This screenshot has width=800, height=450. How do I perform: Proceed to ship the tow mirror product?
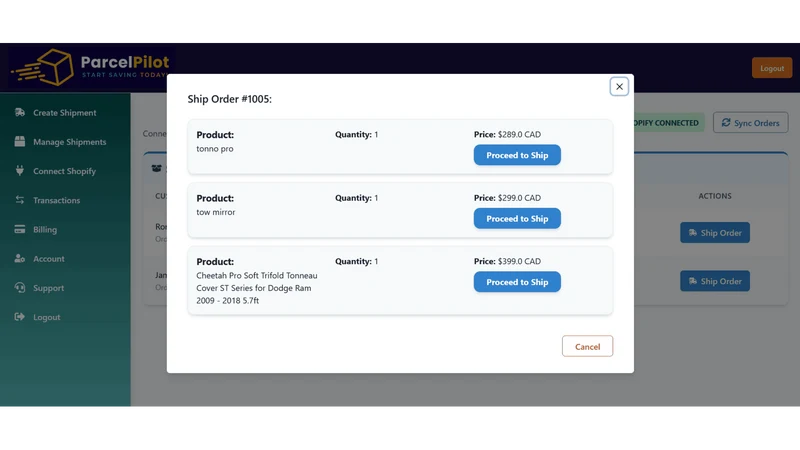point(517,218)
